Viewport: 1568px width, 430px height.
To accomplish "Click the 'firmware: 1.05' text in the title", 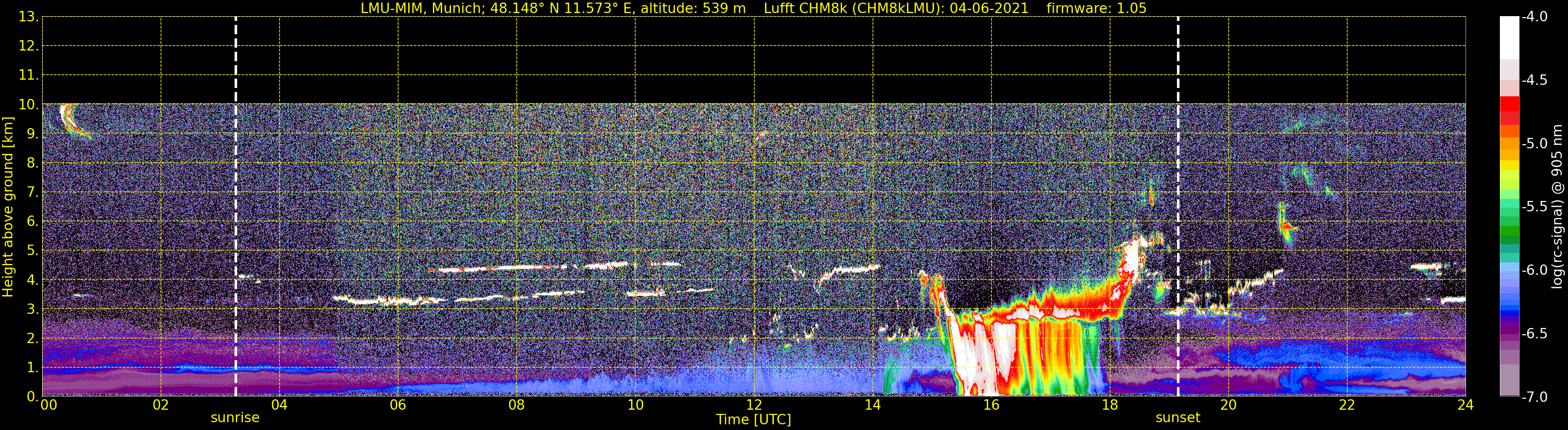I will point(1096,8).
